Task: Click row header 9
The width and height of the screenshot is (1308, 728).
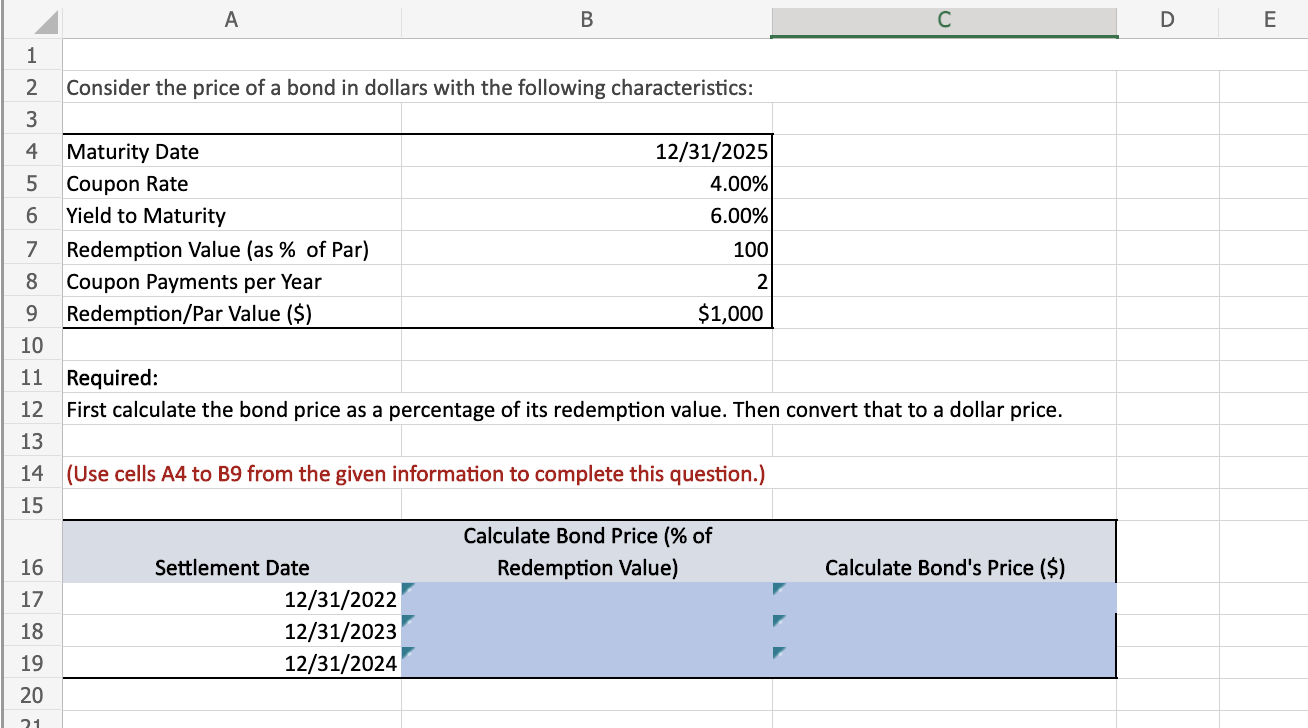Action: pos(30,313)
